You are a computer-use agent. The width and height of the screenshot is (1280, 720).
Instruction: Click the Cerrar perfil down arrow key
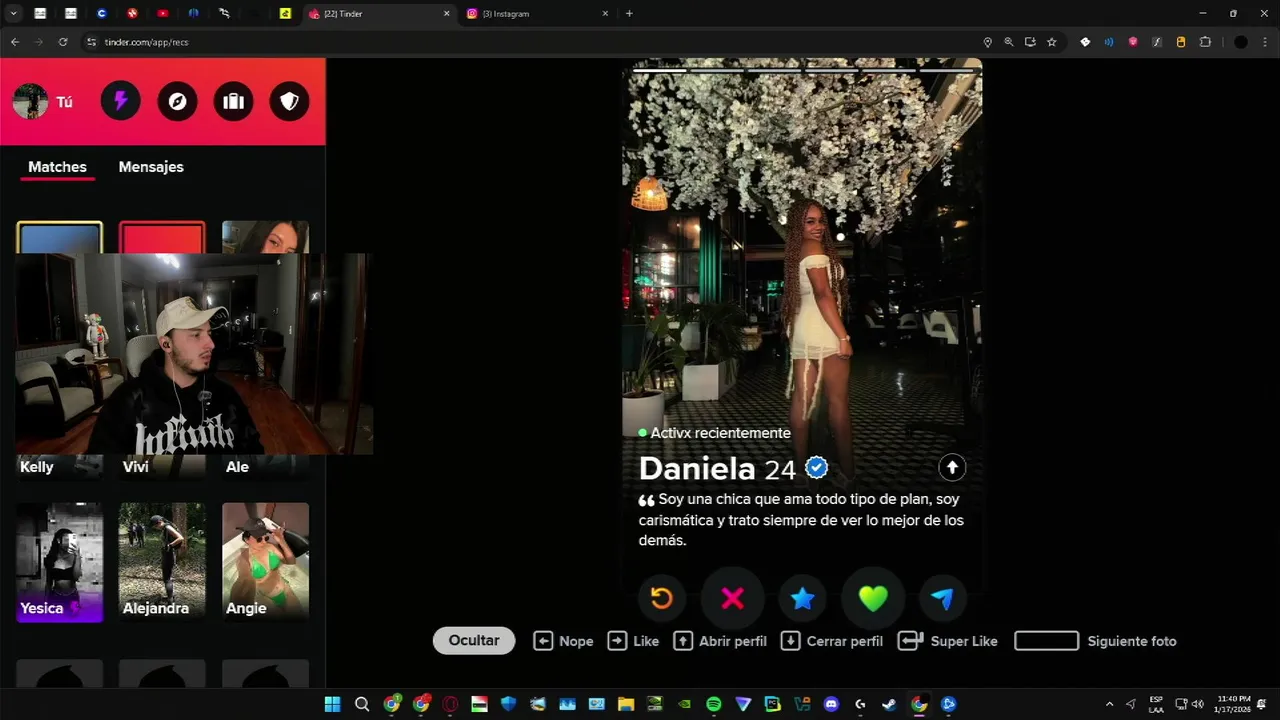(790, 641)
